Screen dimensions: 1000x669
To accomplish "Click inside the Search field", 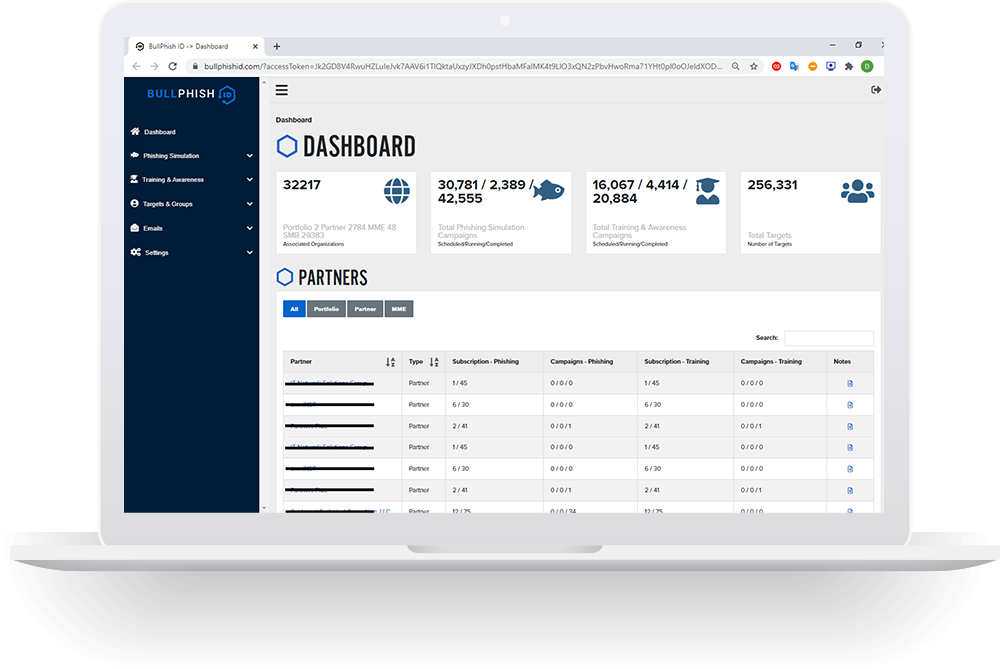I will pyautogui.click(x=827, y=336).
